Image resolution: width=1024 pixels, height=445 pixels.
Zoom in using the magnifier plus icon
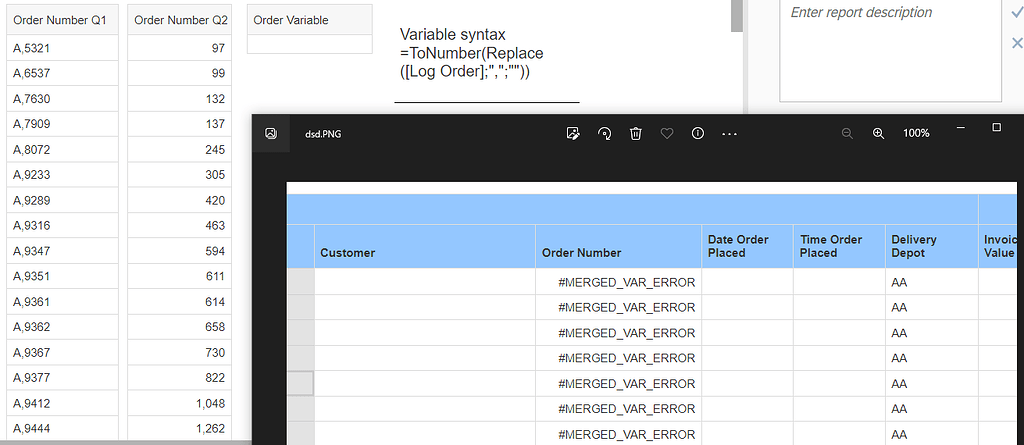pyautogui.click(x=879, y=133)
